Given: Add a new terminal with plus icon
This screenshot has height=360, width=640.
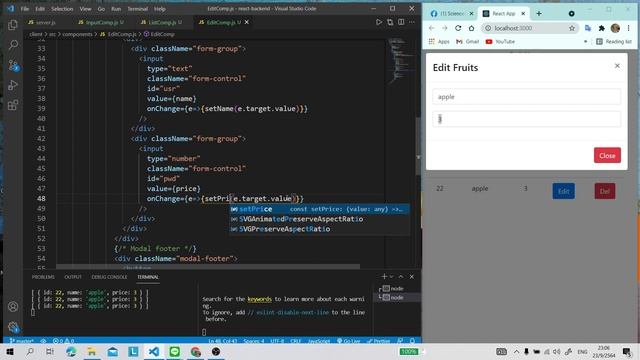Looking at the screenshot, I should coord(384,277).
